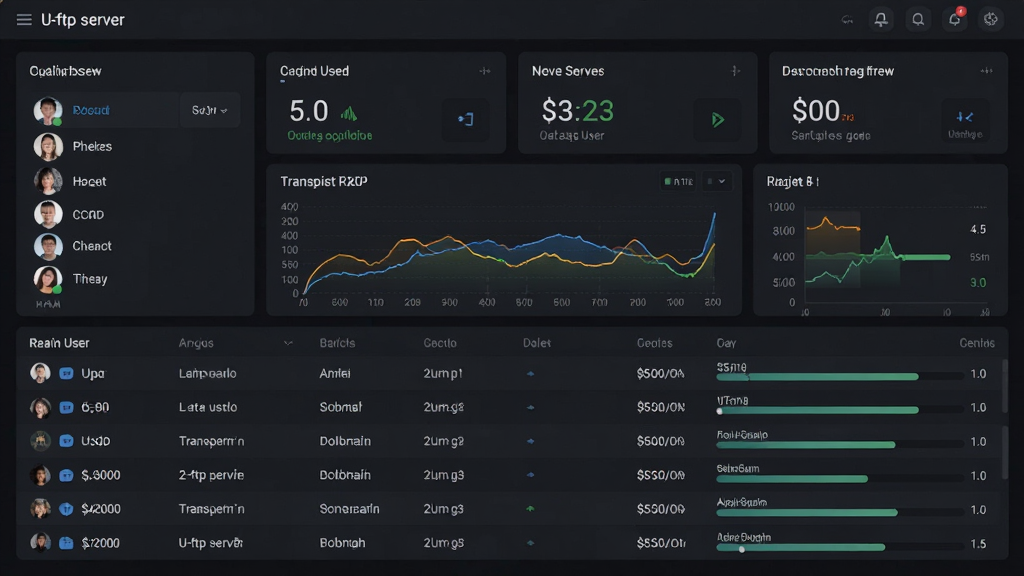
Task: Click the blue Dolet arrow in the Upa row
Action: coord(530,374)
